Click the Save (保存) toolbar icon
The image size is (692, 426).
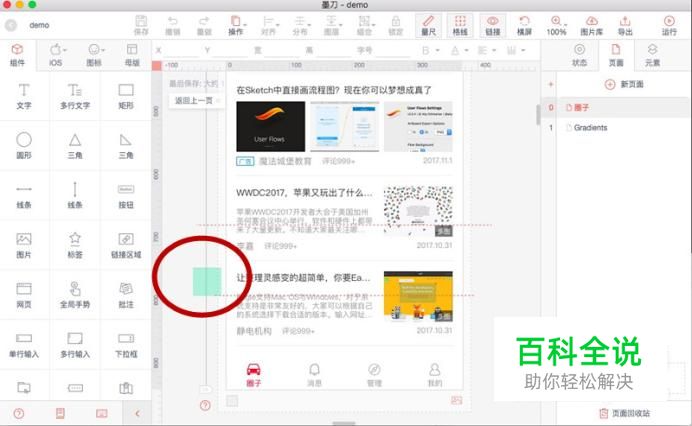(141, 25)
